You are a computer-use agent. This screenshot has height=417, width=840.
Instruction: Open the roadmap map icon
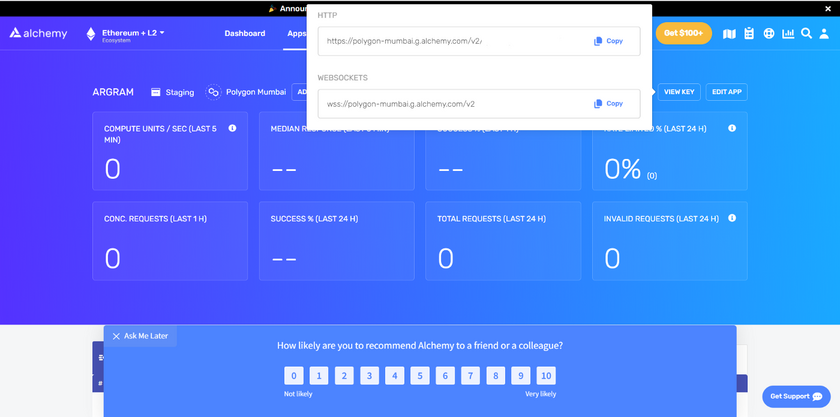click(729, 34)
